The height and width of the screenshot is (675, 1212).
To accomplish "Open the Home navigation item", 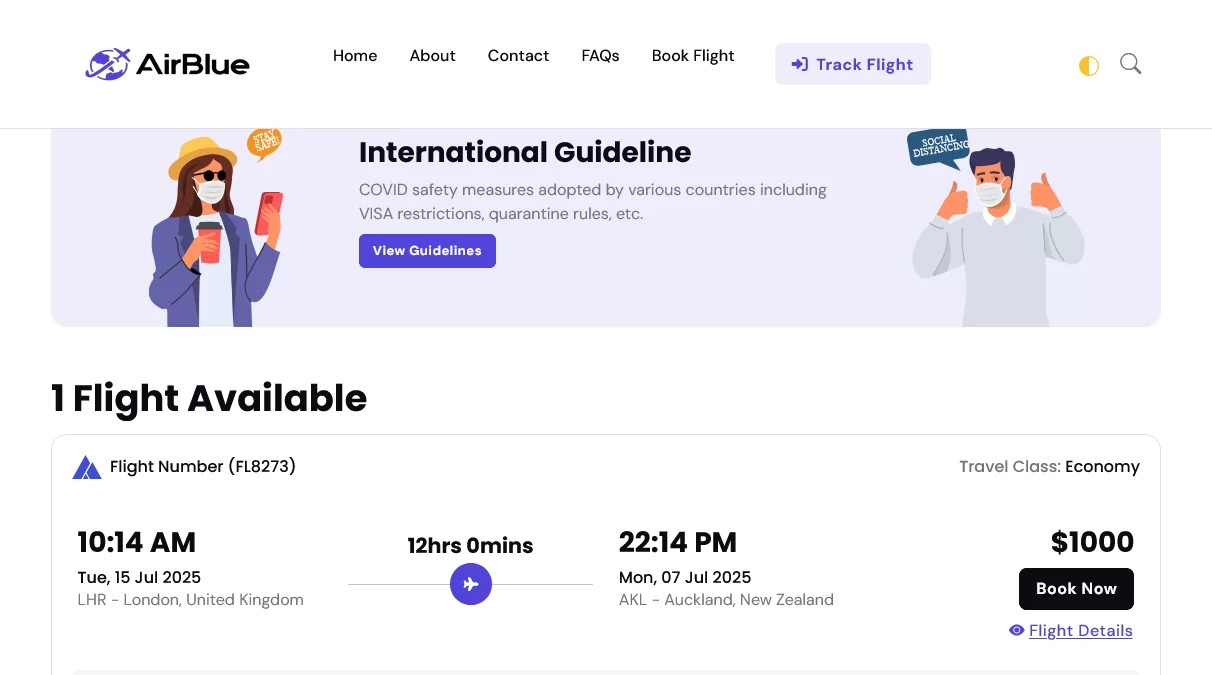I will (x=355, y=56).
